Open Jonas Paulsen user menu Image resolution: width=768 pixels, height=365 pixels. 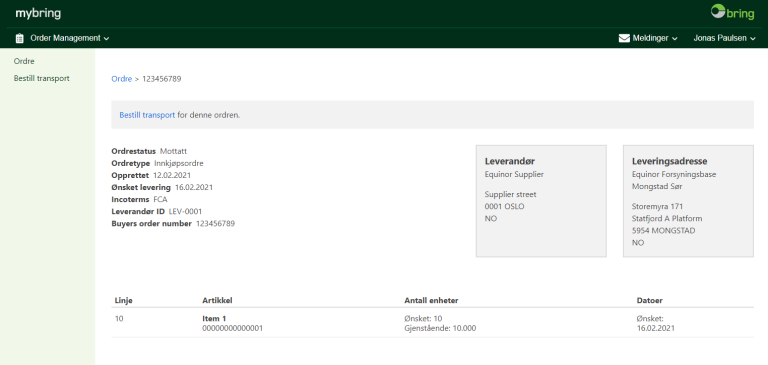point(724,38)
